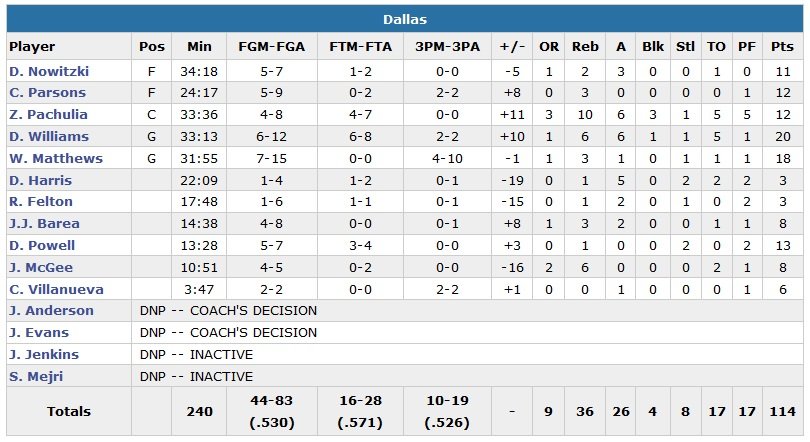Open W. Matthews player profile
The height and width of the screenshot is (442, 810).
[56, 159]
